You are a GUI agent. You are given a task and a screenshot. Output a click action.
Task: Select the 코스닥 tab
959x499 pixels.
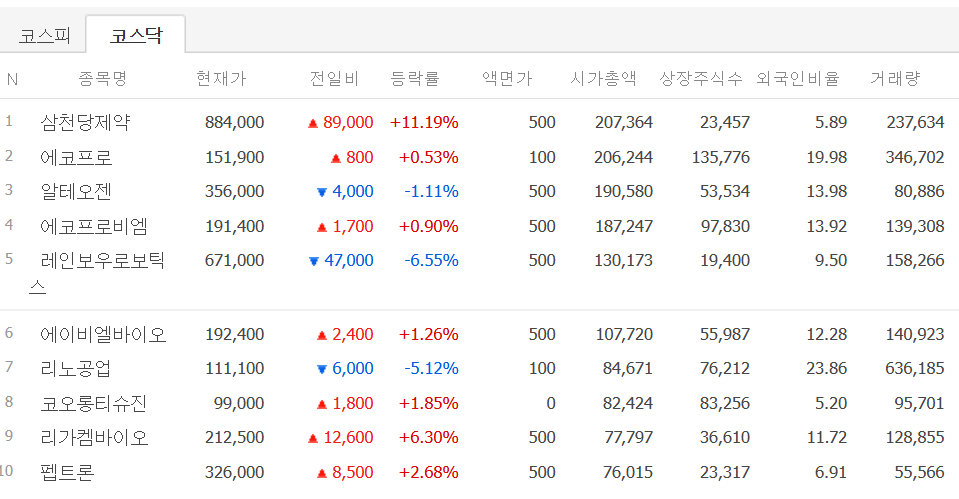[x=136, y=35]
